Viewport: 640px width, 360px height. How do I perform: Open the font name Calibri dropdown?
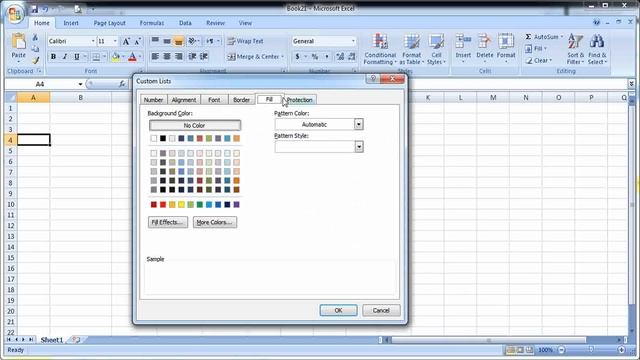point(93,41)
